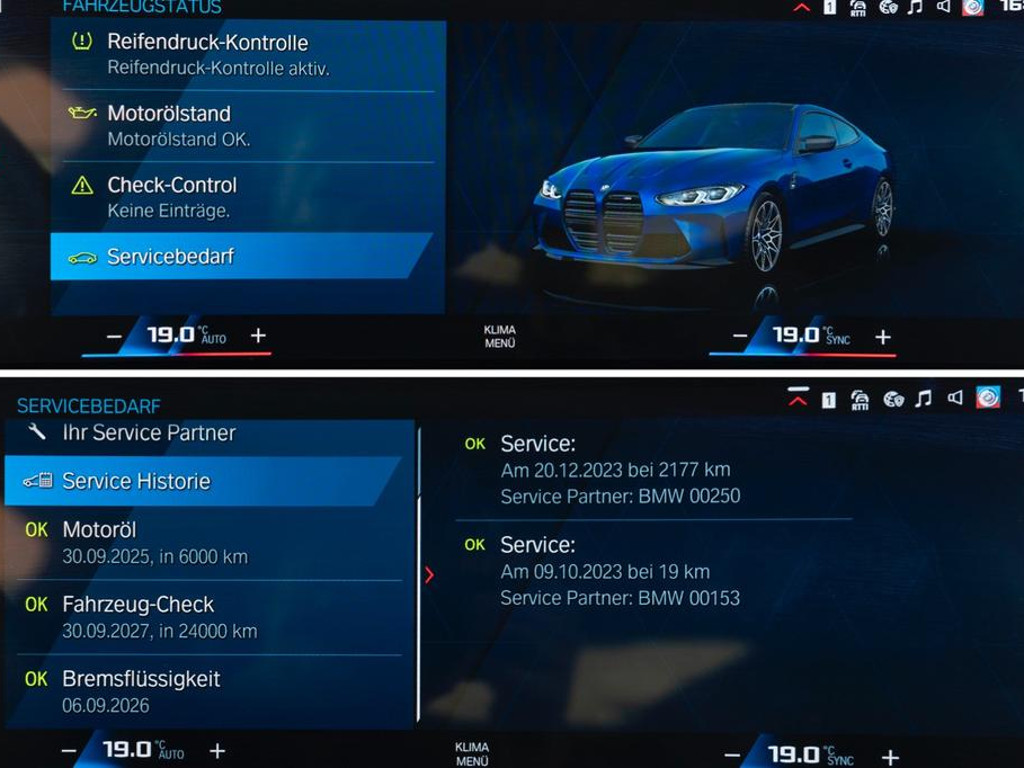1024x768 pixels.
Task: Tap the yellow oil can icon
Action: (82, 113)
